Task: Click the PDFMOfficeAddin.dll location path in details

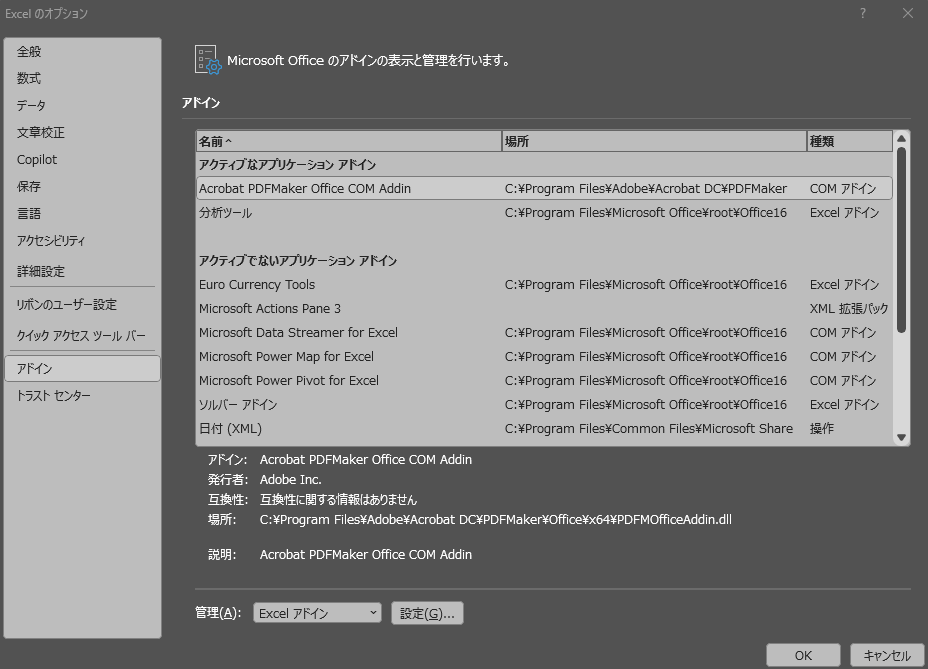Action: click(496, 520)
